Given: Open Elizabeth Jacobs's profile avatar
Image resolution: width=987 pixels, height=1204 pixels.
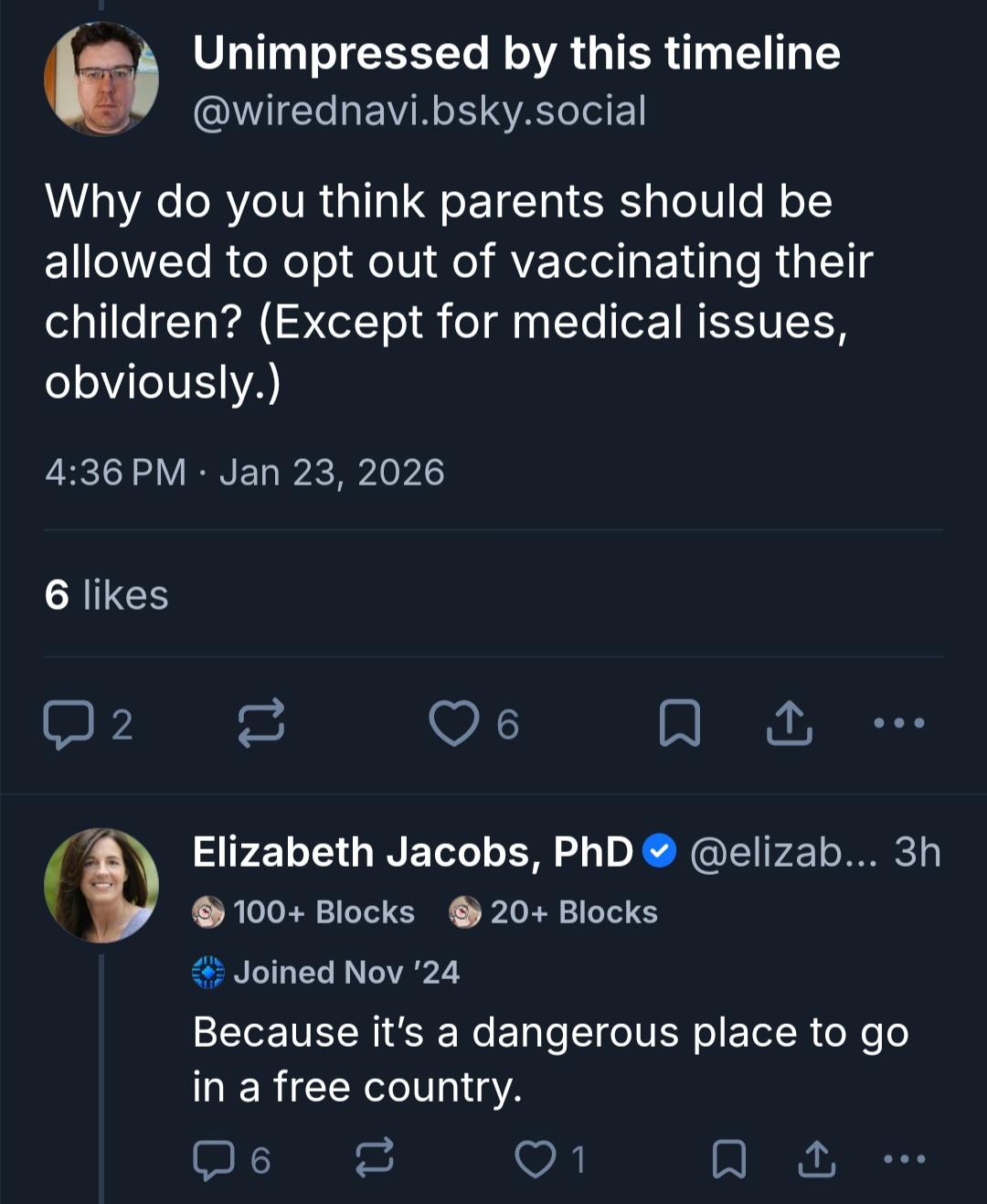Looking at the screenshot, I should click(101, 885).
